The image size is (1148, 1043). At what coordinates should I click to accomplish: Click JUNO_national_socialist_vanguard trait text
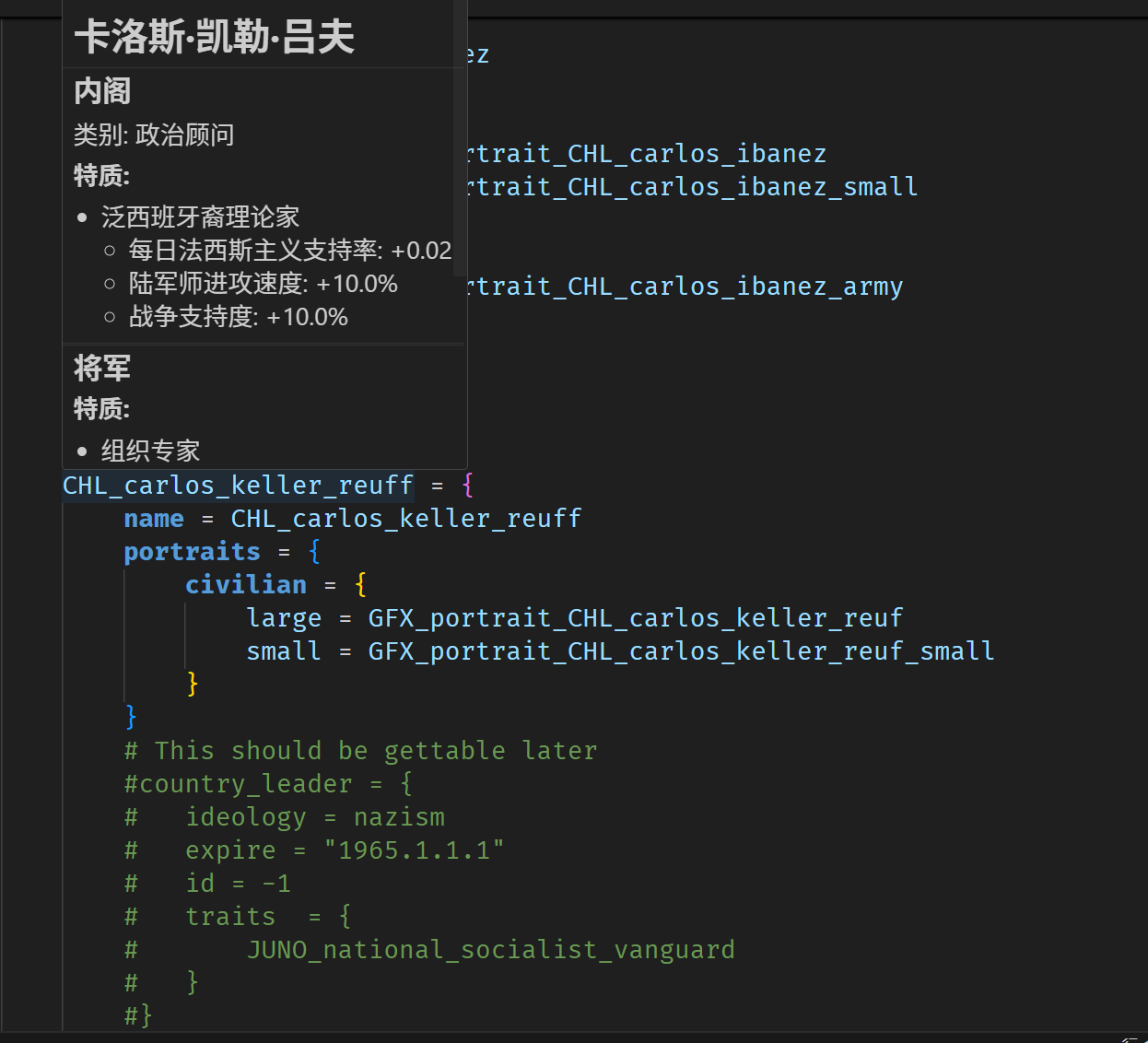490,950
